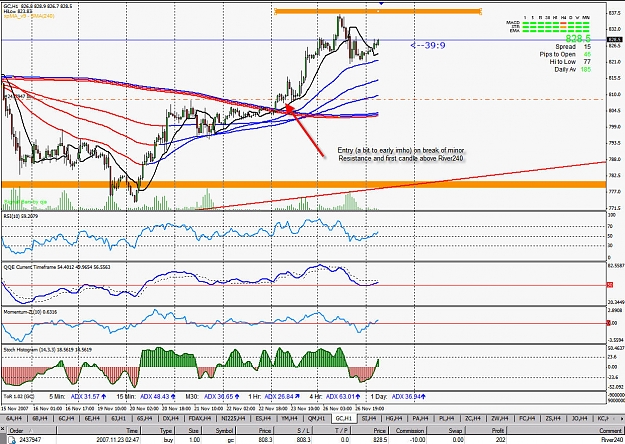Select the ZW,H4 chart tab
Screen dimensions: 625x444
click(499, 418)
